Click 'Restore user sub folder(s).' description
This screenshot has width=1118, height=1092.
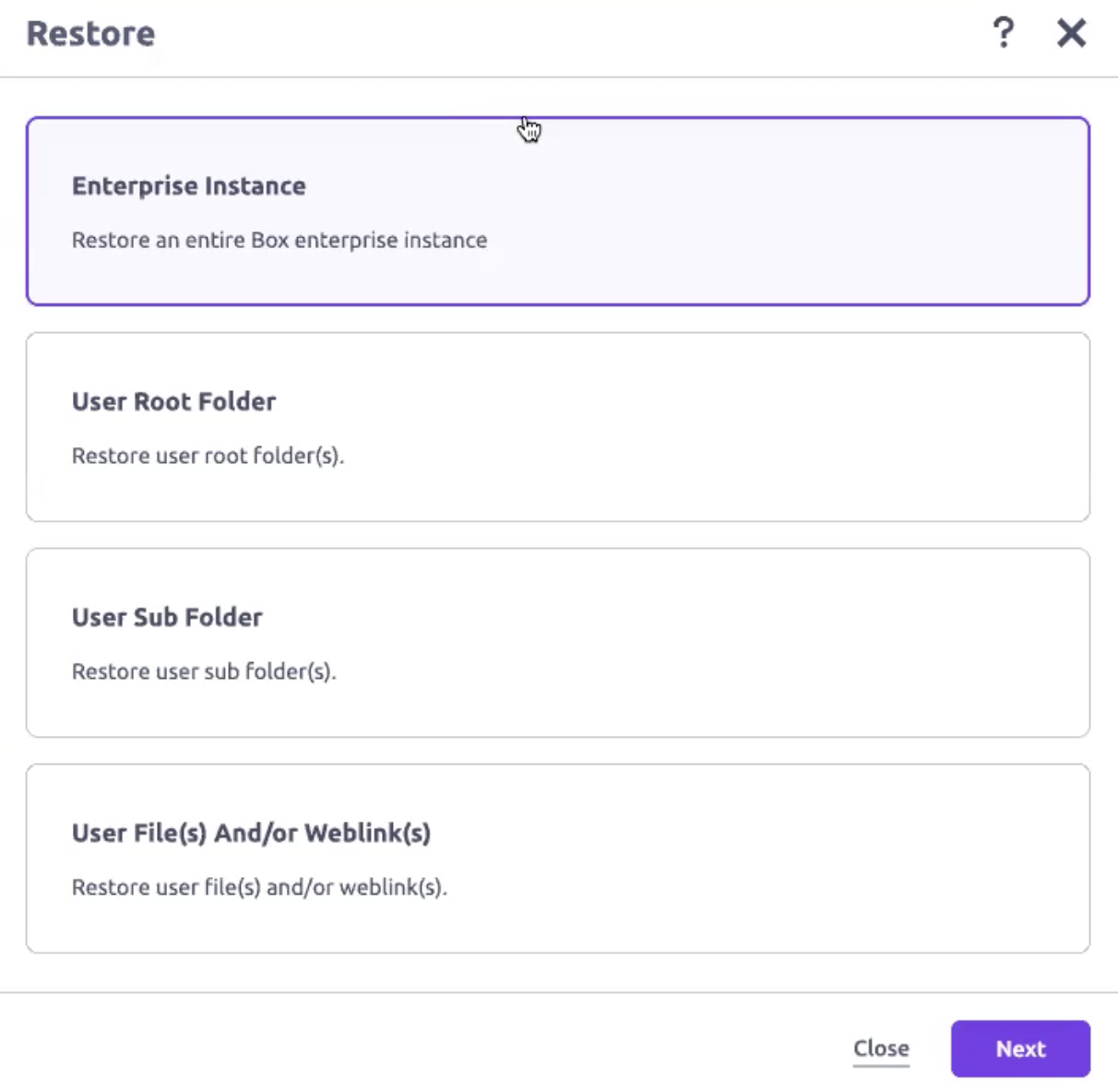click(x=205, y=671)
